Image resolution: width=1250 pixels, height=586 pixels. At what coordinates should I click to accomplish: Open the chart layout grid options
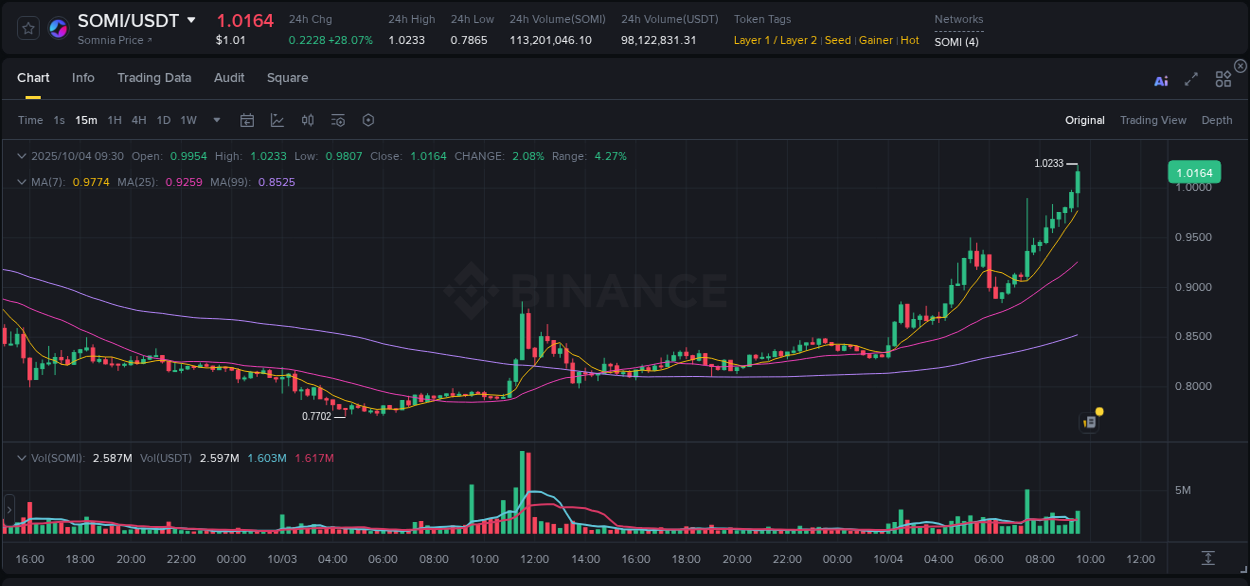tap(1223, 79)
